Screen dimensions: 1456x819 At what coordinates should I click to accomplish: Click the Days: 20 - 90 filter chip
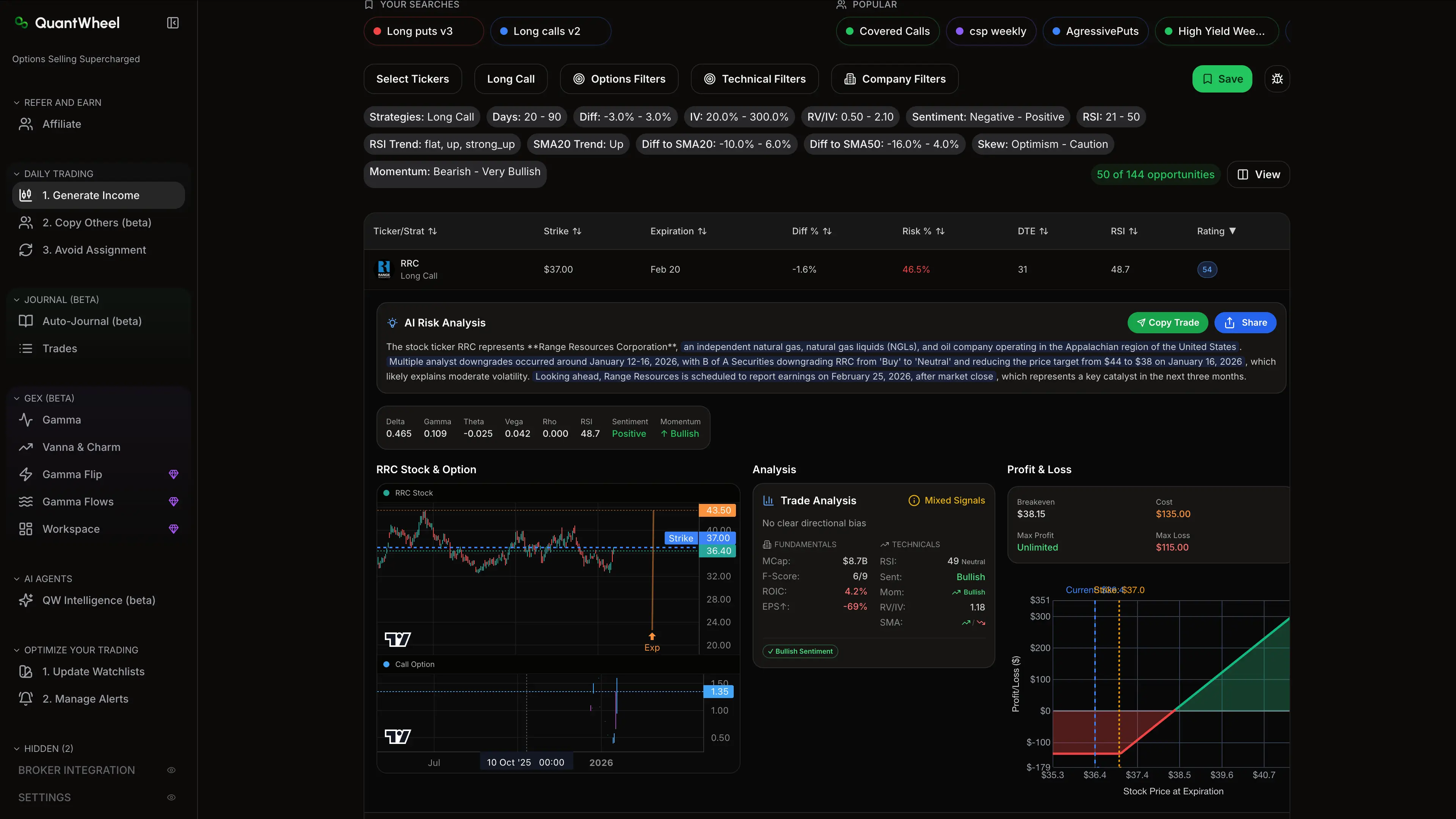click(526, 117)
